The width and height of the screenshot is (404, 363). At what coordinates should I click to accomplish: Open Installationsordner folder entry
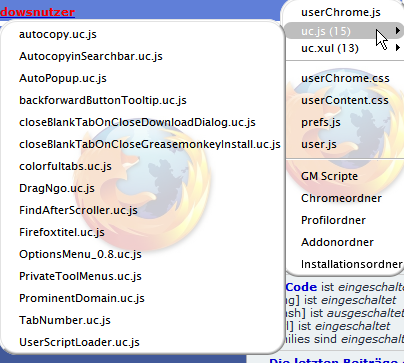click(x=352, y=264)
